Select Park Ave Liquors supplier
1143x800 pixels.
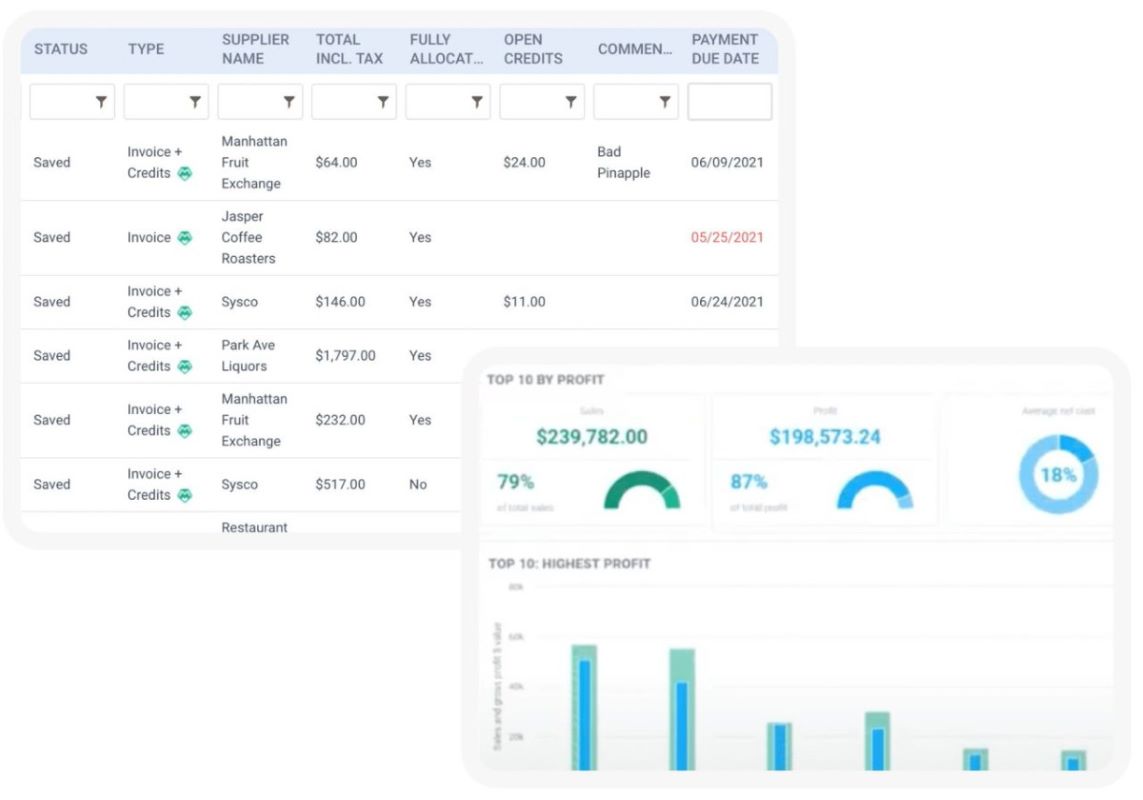248,356
